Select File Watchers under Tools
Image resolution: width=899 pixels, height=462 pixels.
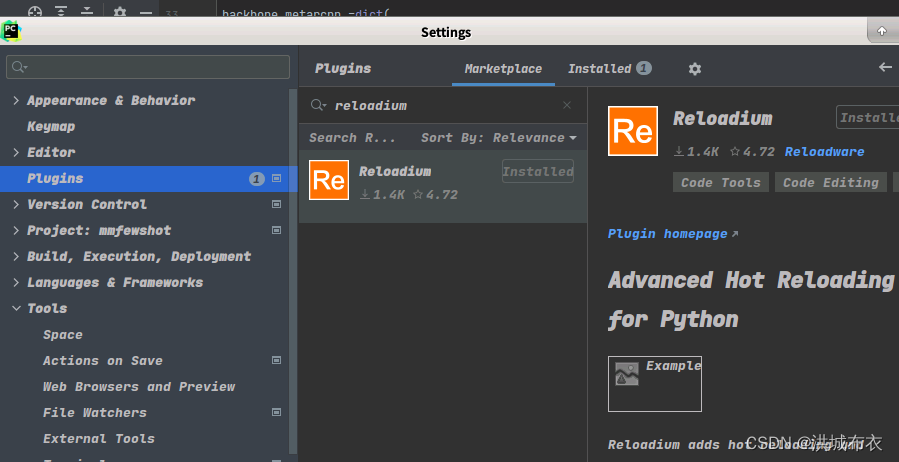pyautogui.click(x=95, y=412)
